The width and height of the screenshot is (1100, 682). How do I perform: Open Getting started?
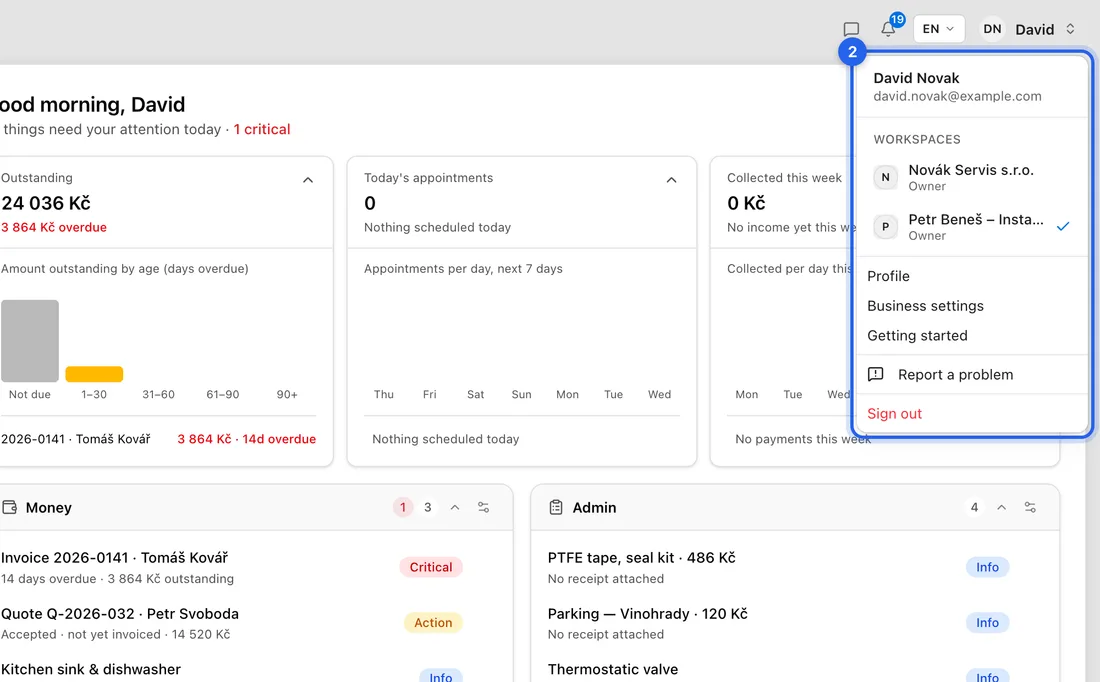click(x=917, y=335)
